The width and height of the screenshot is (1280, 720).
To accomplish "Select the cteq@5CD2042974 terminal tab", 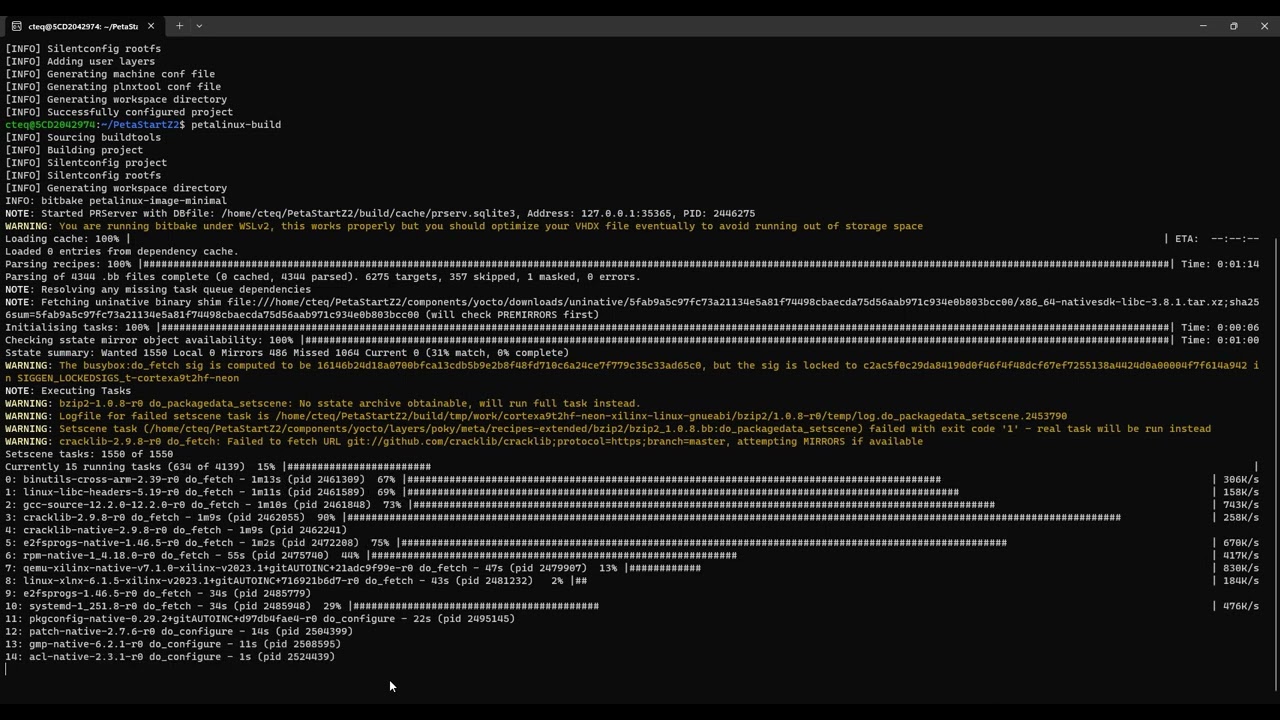I will point(84,26).
